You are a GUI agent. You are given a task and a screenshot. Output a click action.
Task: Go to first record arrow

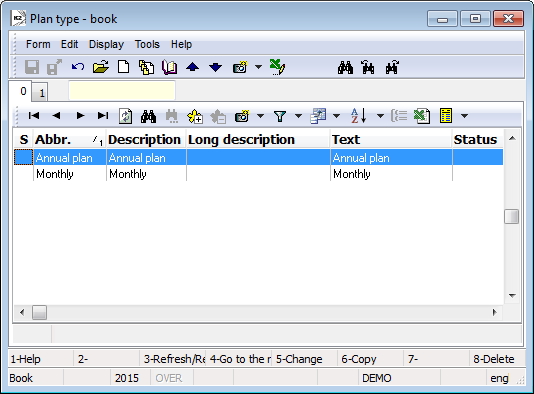[x=34, y=116]
